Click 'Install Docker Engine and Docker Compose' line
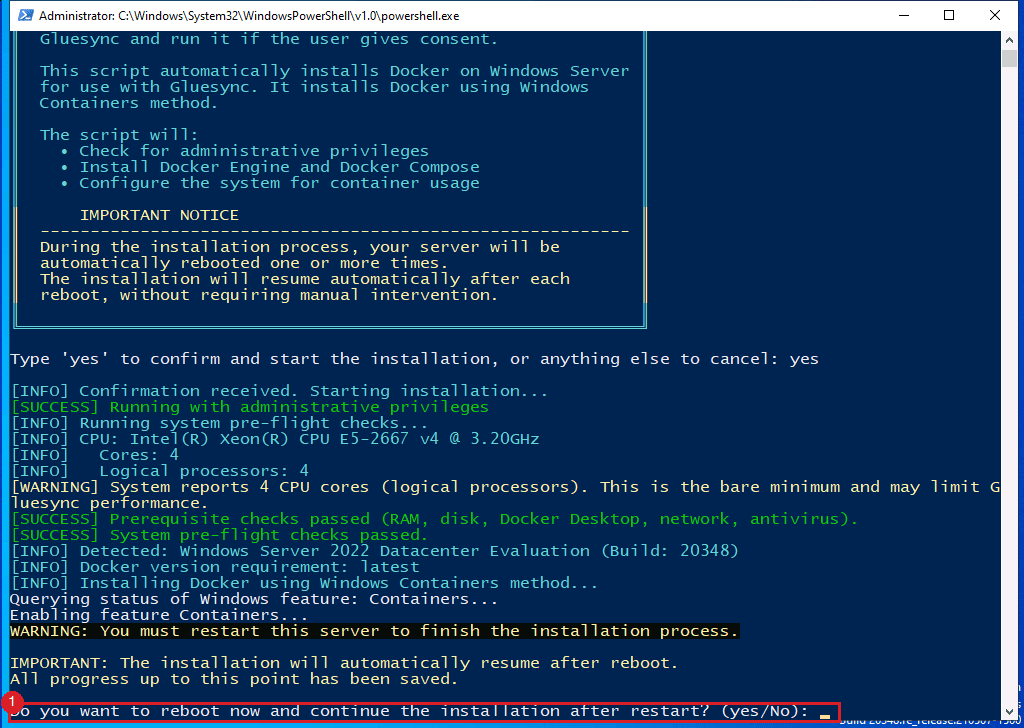1024x728 pixels. pos(280,167)
